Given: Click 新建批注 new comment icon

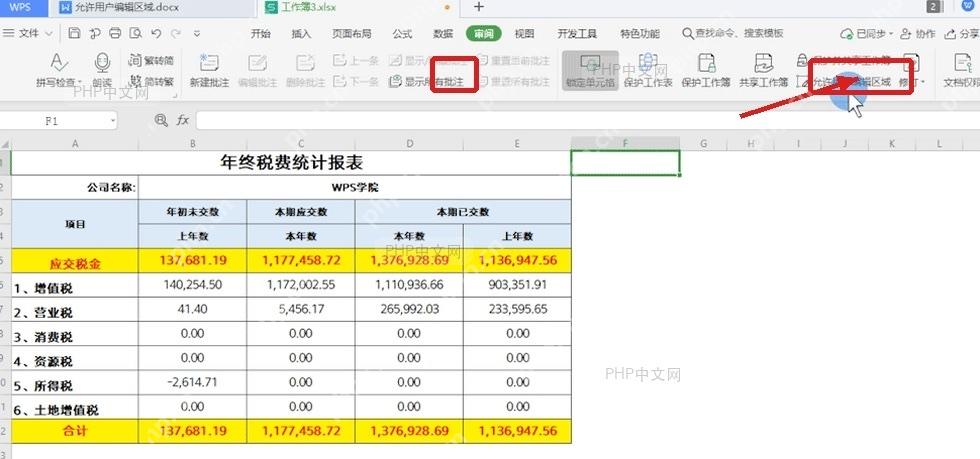Looking at the screenshot, I should click(209, 64).
